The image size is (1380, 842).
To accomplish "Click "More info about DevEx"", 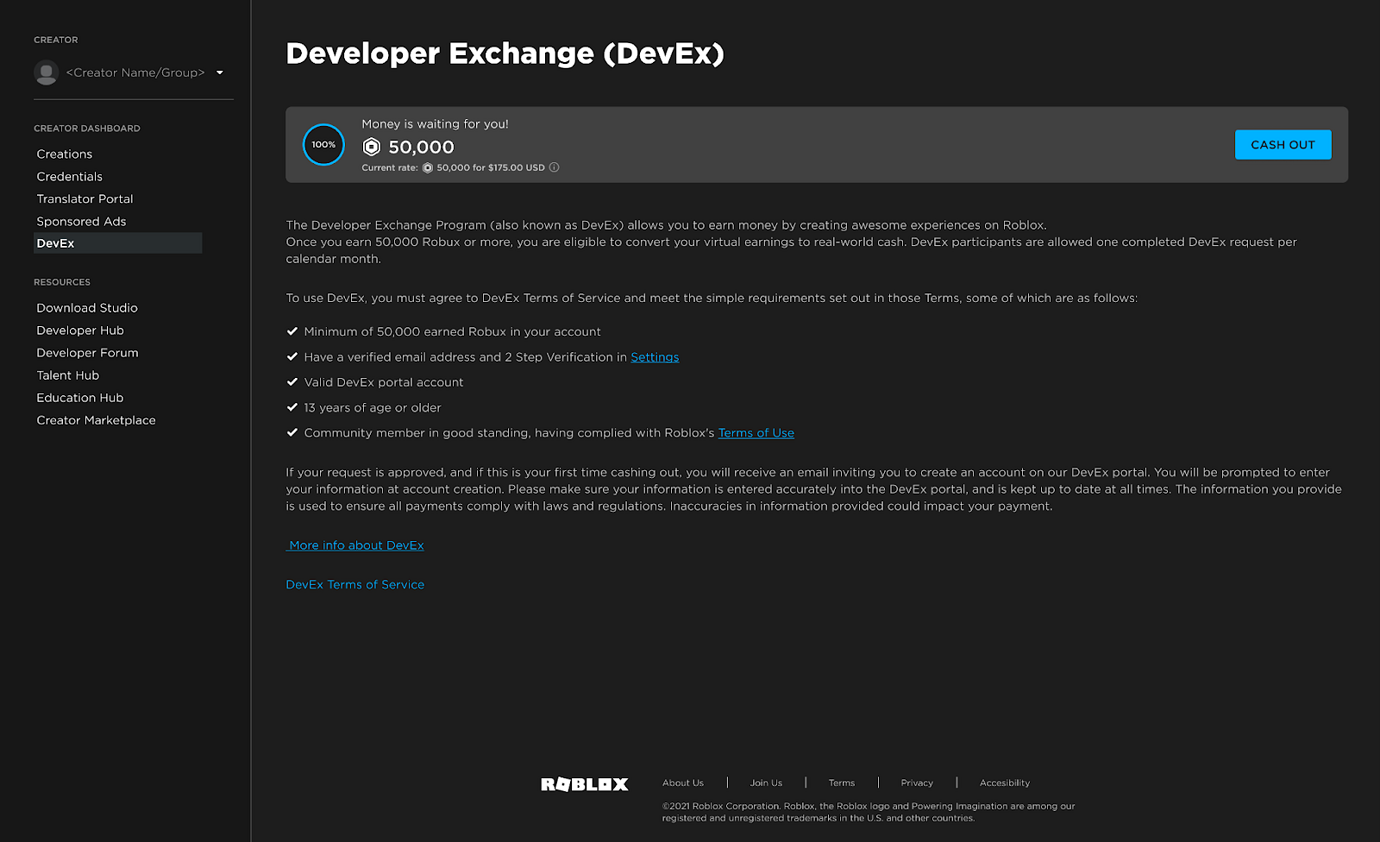I will [356, 545].
